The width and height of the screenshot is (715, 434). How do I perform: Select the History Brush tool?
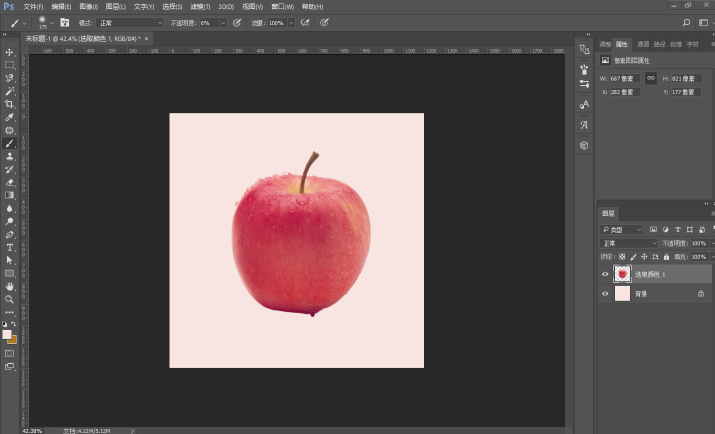pyautogui.click(x=9, y=170)
